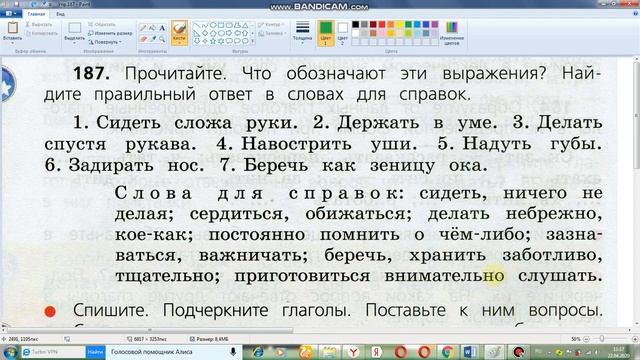Pick the red color swatch
The height and width of the screenshot is (360, 640).
point(382,25)
